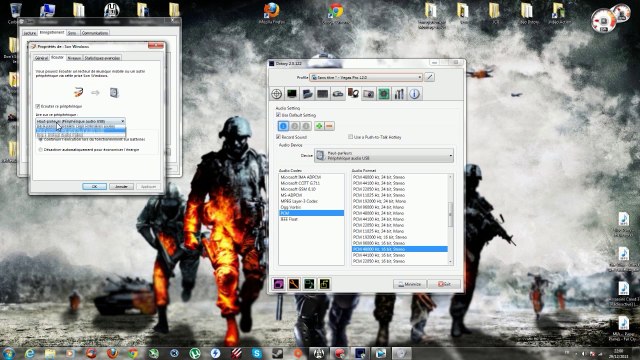Switch to Statistiques avancées tab
640x360 pixels.
[x=102, y=58]
